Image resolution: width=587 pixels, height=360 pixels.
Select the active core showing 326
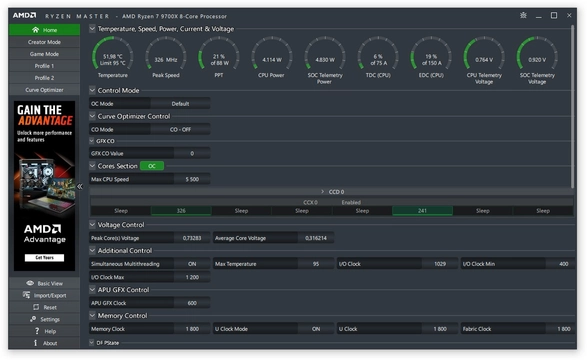tap(181, 211)
